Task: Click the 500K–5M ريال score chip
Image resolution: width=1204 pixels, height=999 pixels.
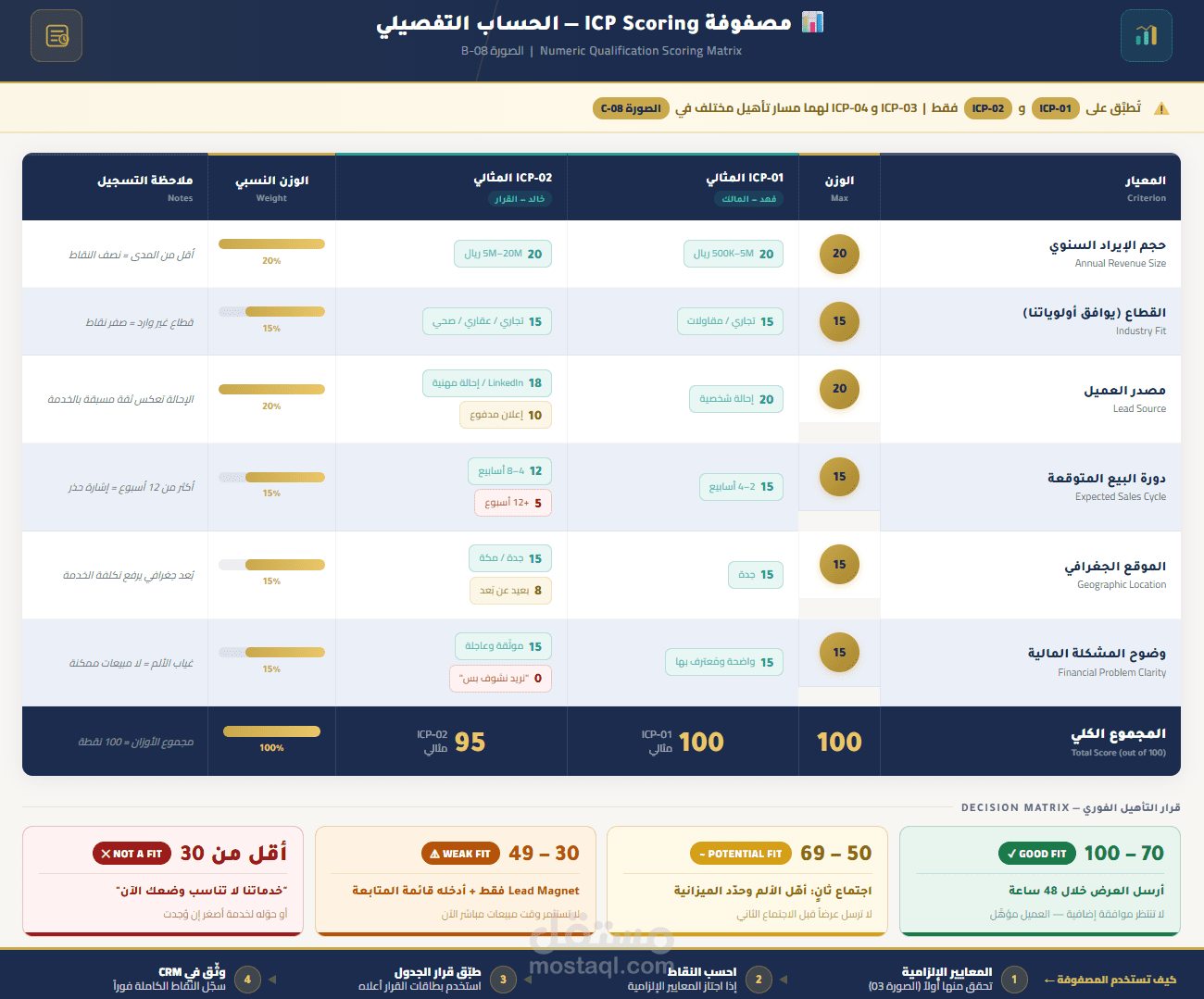Action: click(734, 254)
